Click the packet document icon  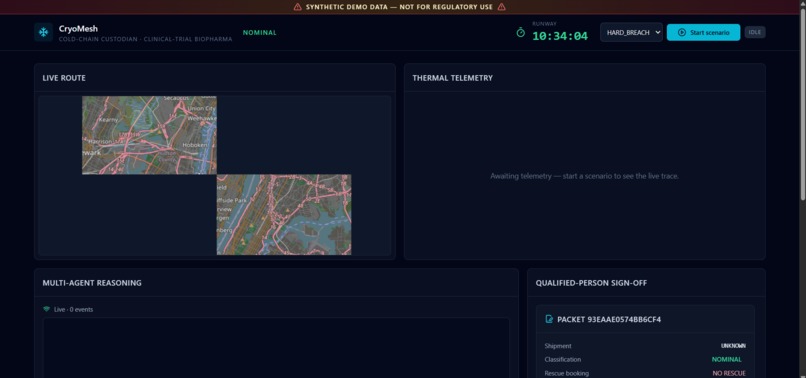(x=549, y=319)
